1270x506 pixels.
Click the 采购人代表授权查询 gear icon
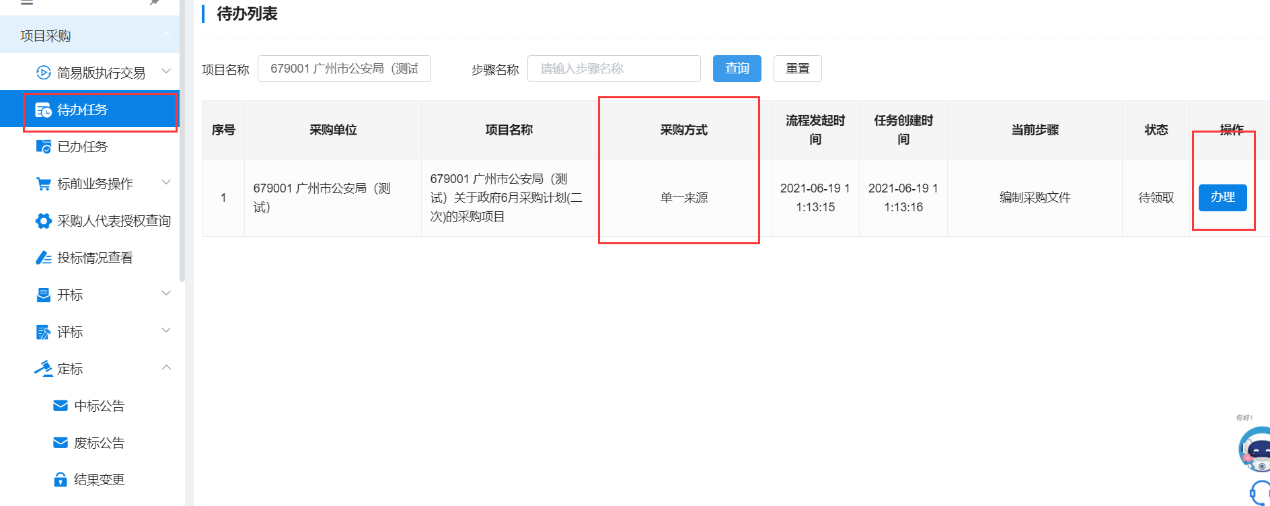click(43, 221)
